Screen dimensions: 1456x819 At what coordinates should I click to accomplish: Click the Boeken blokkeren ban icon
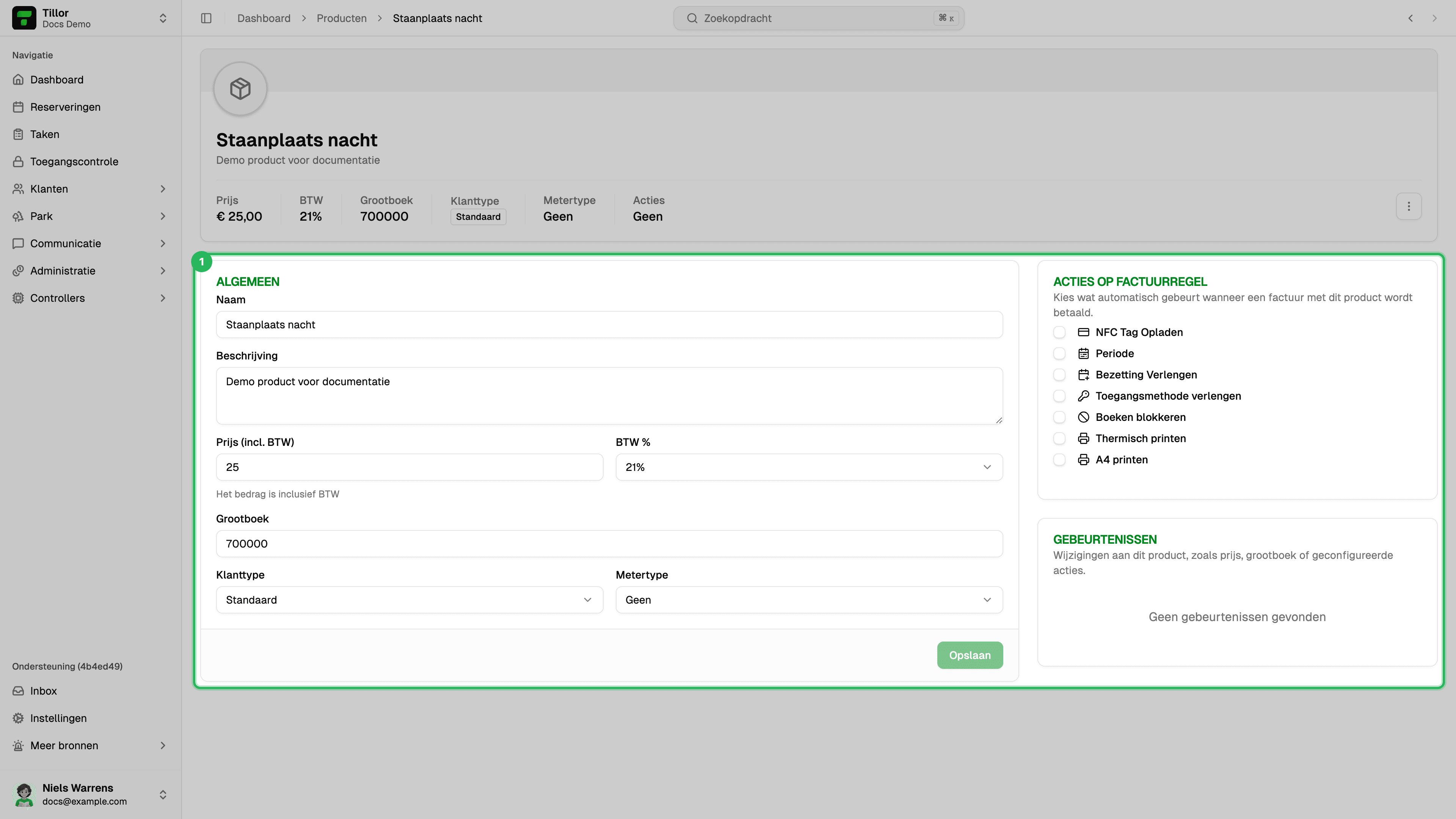1083,417
